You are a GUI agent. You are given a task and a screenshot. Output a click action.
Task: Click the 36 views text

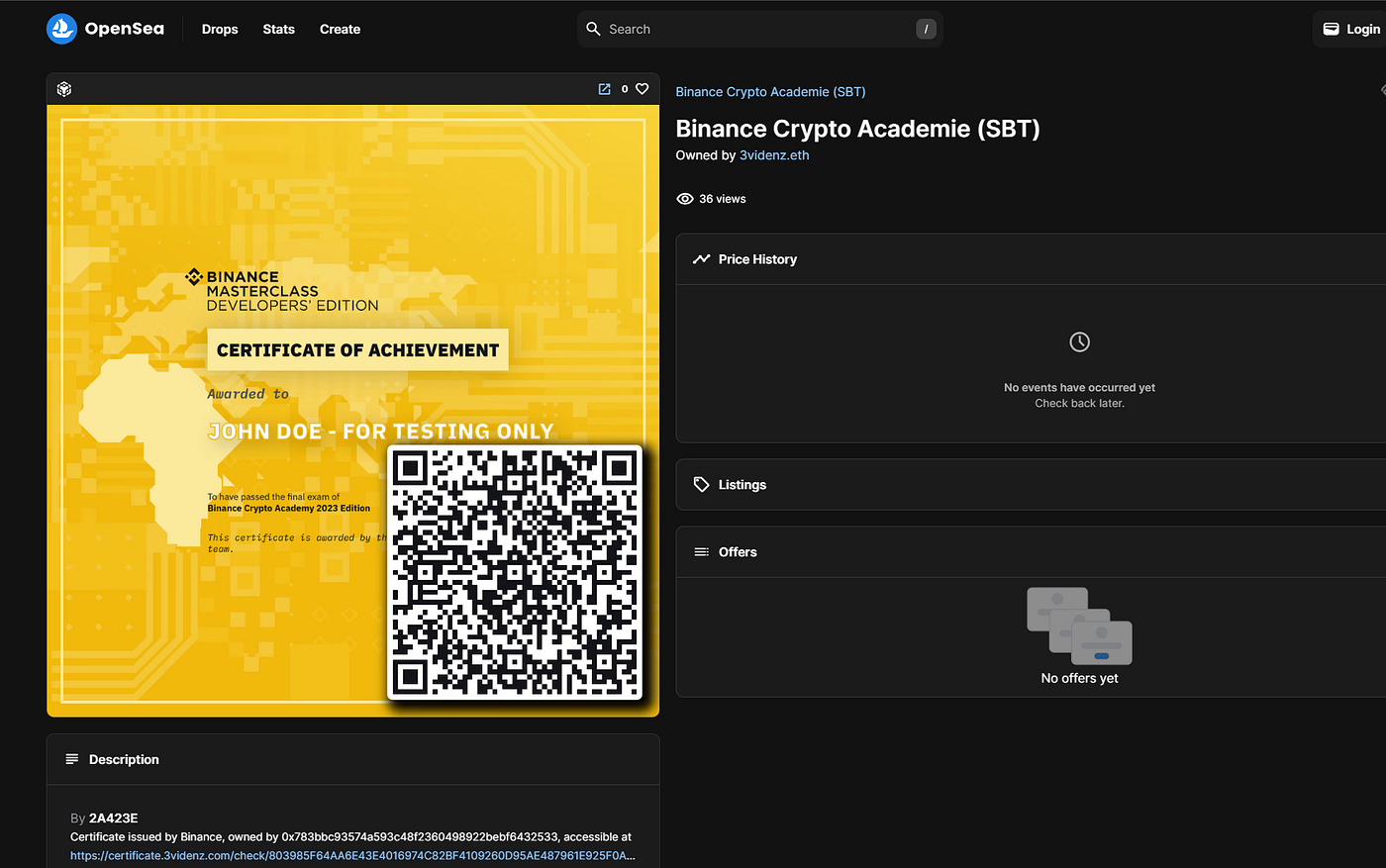[723, 199]
